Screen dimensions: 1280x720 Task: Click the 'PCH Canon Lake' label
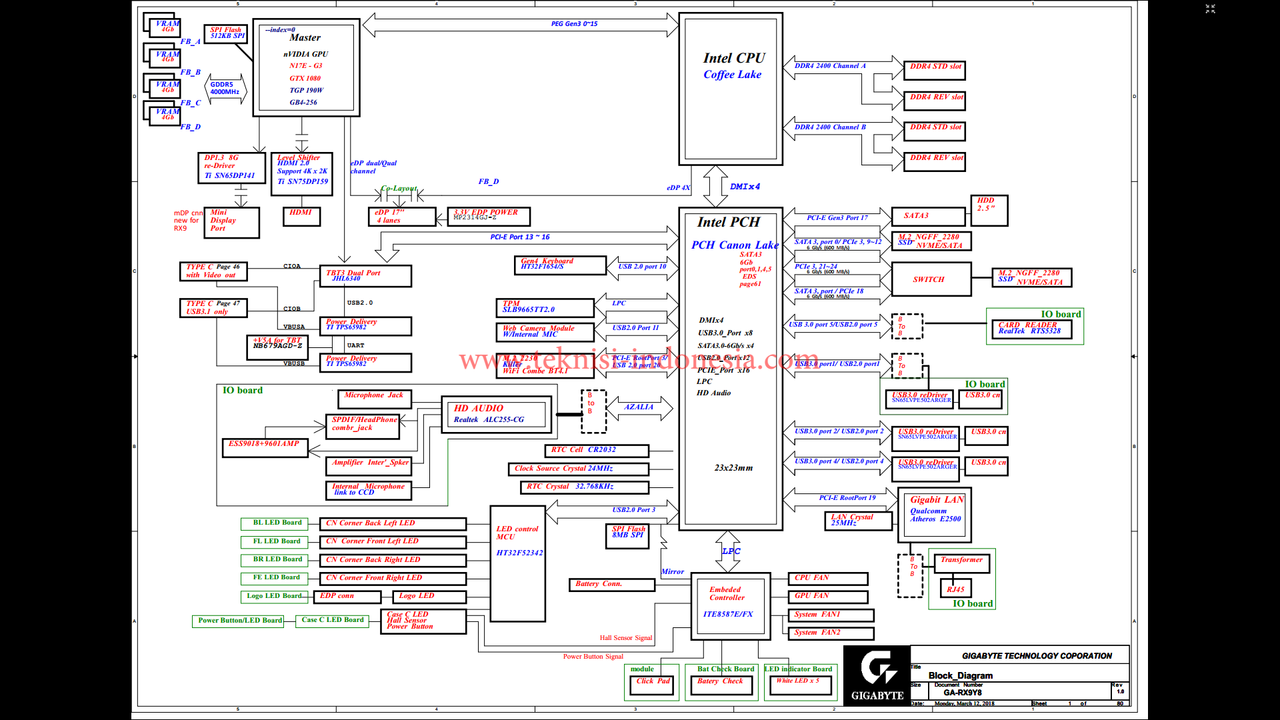(735, 244)
